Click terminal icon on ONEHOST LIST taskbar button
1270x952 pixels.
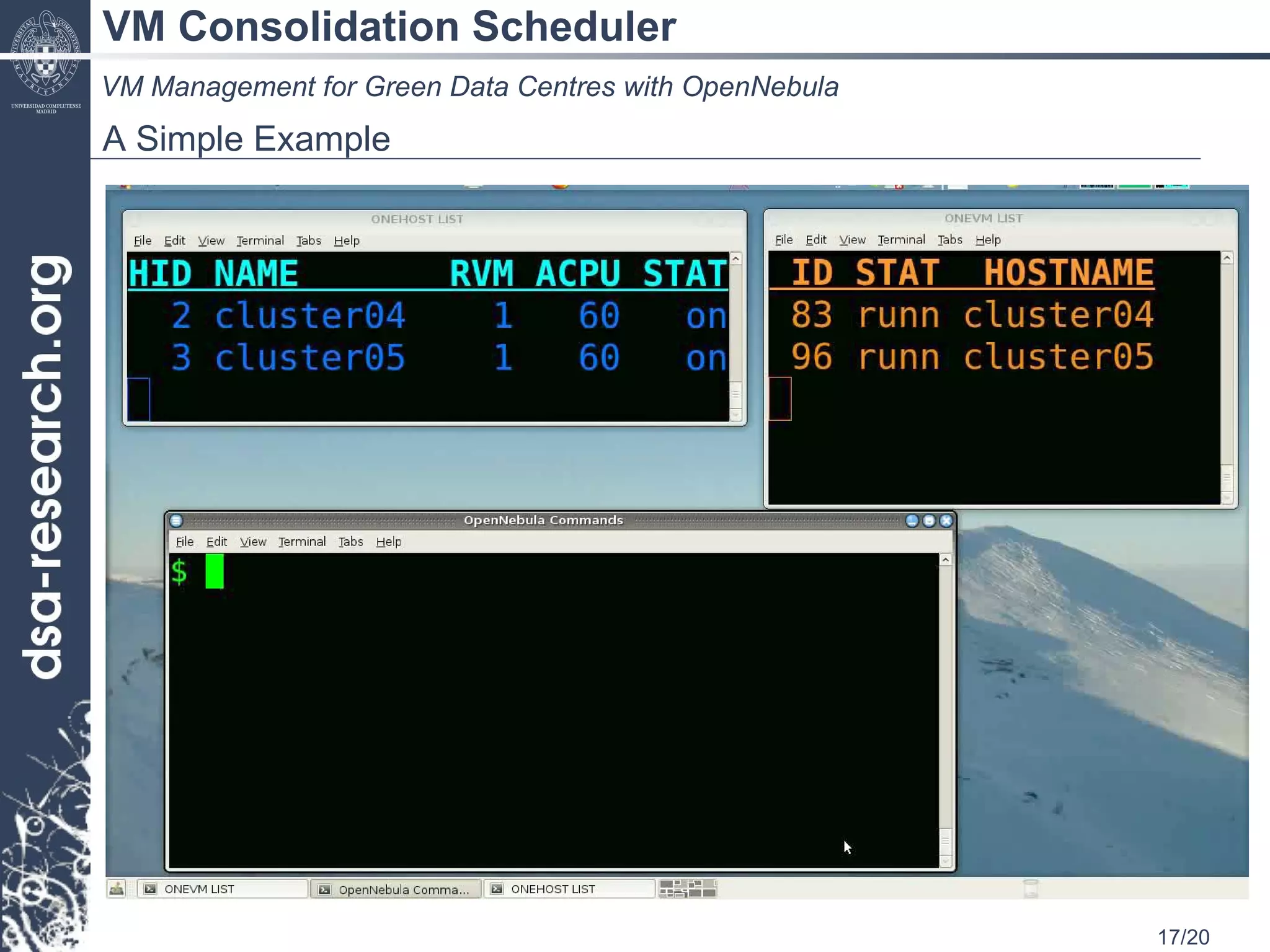pyautogui.click(x=497, y=889)
